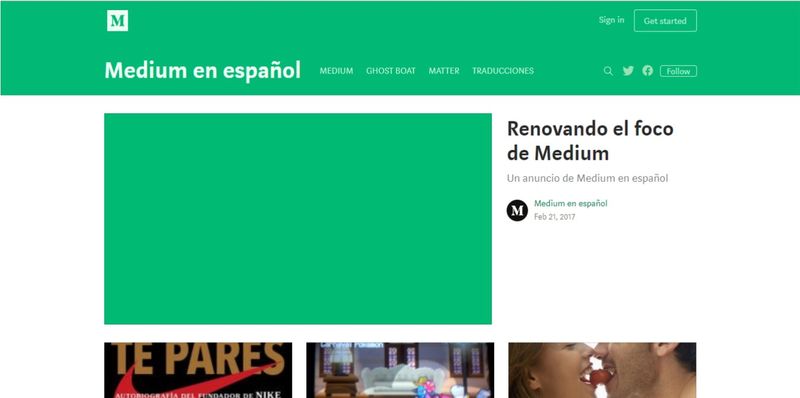Open article Renovando el foco de Medium
This screenshot has width=800, height=398.
[590, 140]
